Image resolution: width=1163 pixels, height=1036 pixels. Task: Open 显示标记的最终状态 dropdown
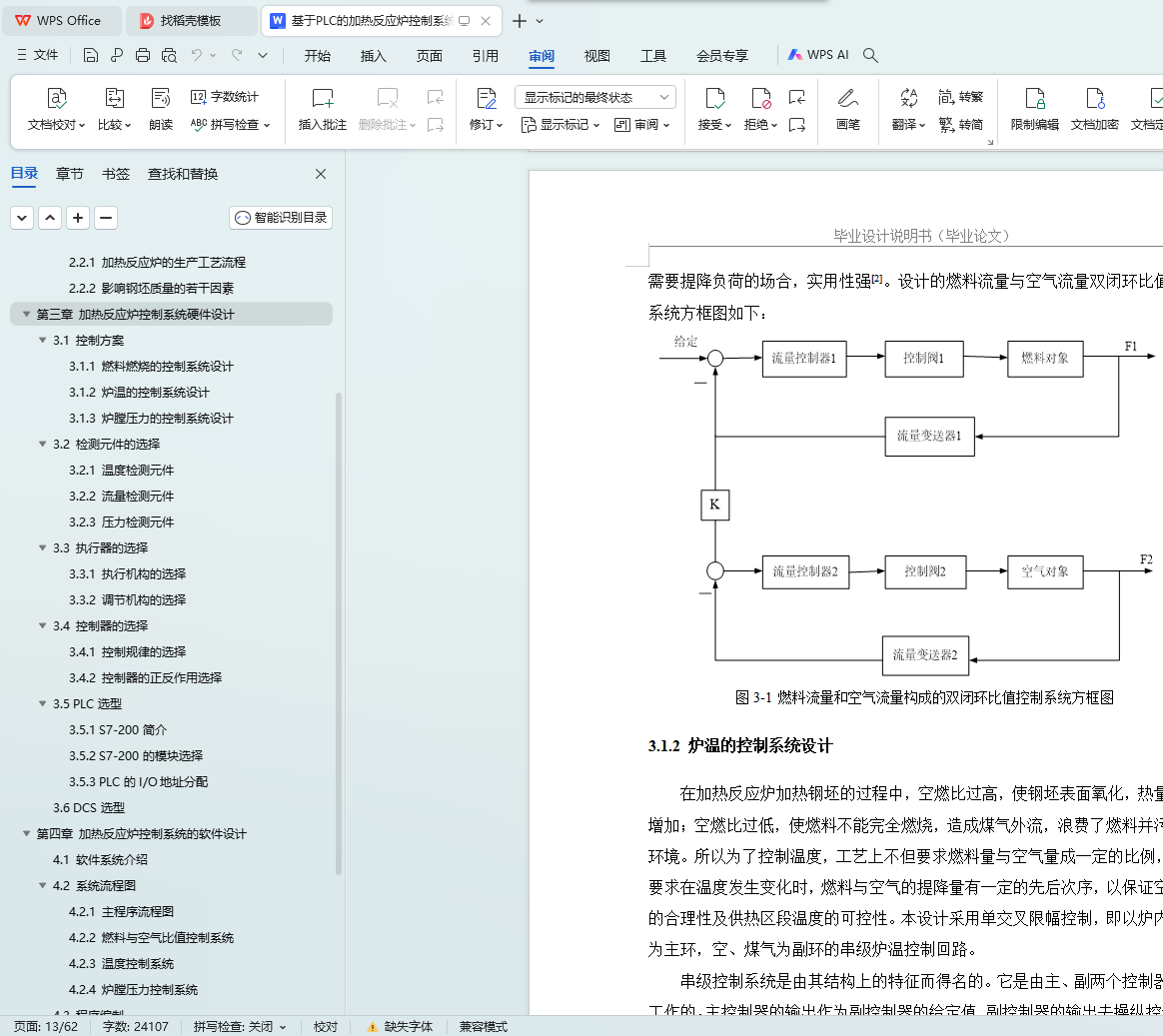click(x=595, y=97)
